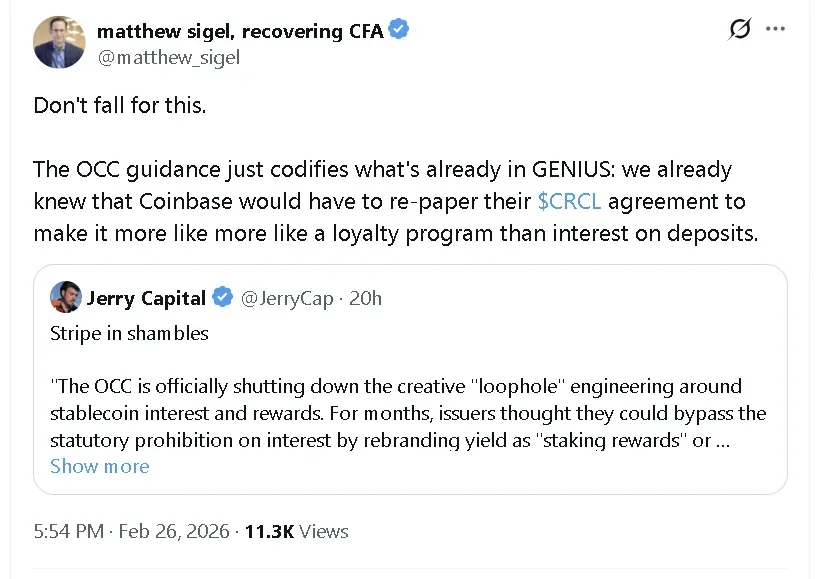Open the "matthew sigel, recovering CFA" display name
The width and height of the screenshot is (824, 579).
coord(240,31)
